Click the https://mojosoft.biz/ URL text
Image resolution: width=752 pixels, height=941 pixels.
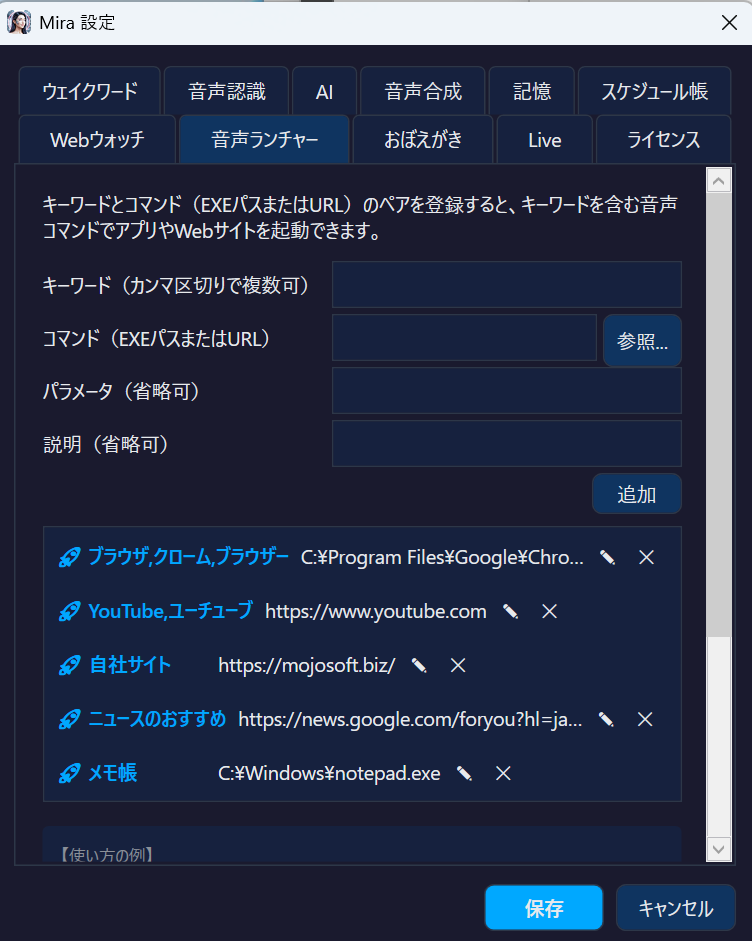point(307,666)
